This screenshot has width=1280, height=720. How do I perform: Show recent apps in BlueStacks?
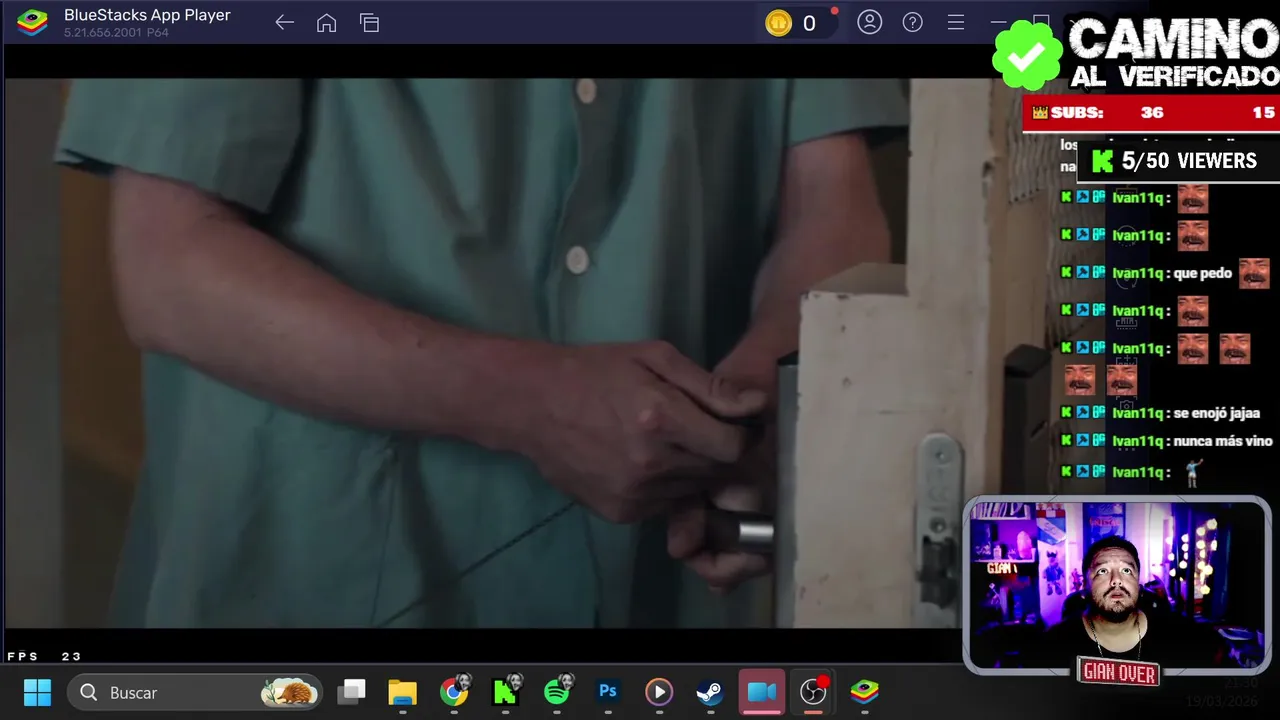pos(369,23)
